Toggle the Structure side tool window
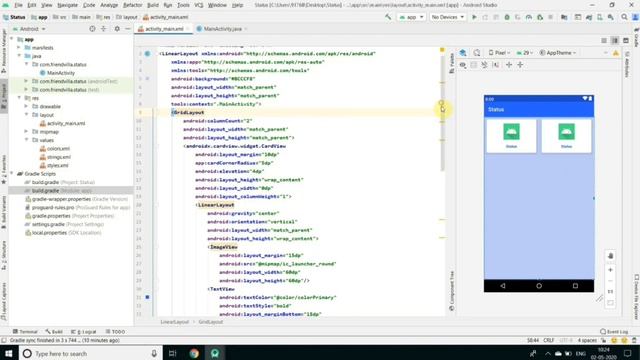This screenshot has height=360, width=640. tap(4, 255)
